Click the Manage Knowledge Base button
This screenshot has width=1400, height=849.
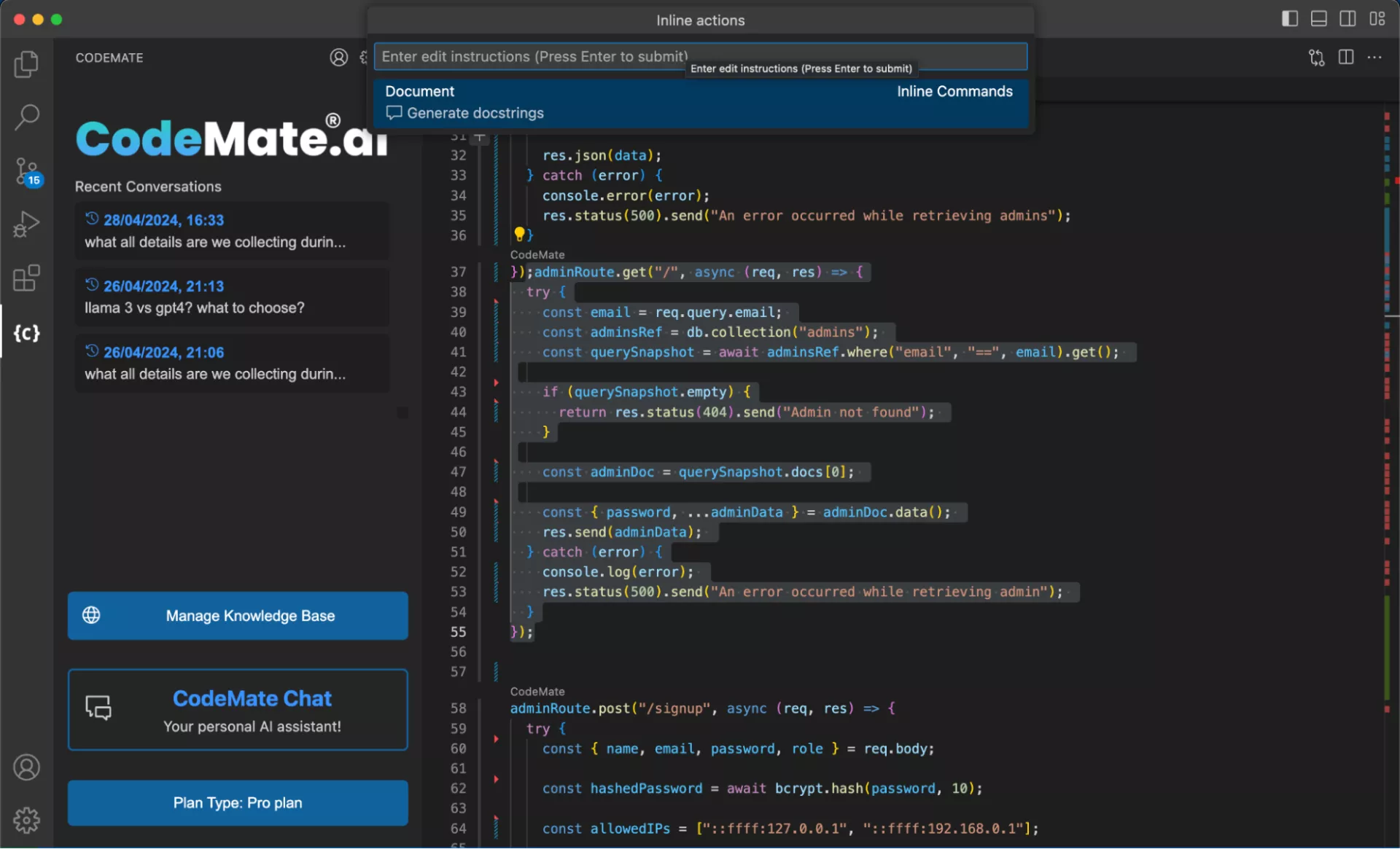tap(238, 616)
